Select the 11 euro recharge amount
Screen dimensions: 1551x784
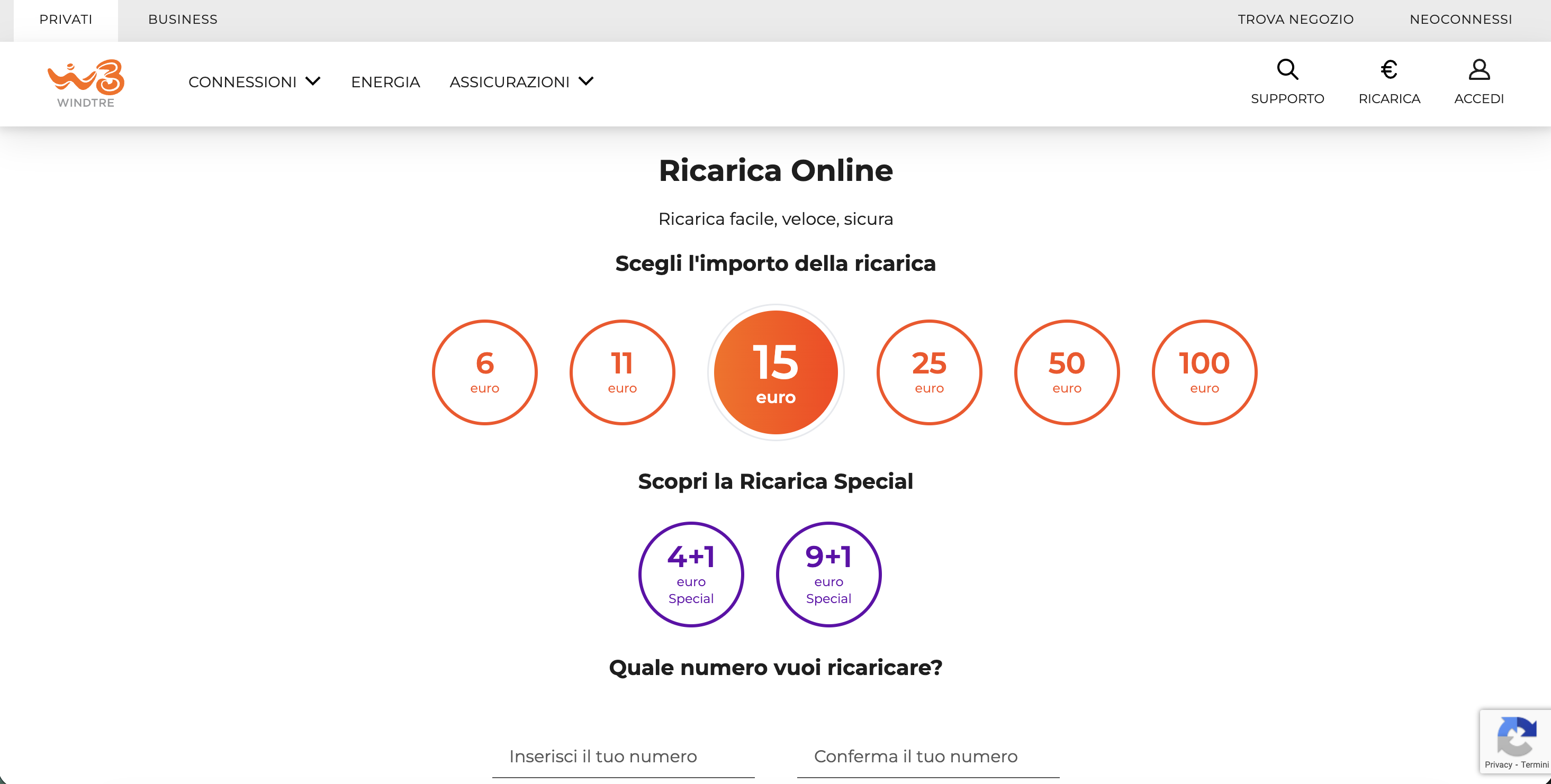pyautogui.click(x=622, y=372)
